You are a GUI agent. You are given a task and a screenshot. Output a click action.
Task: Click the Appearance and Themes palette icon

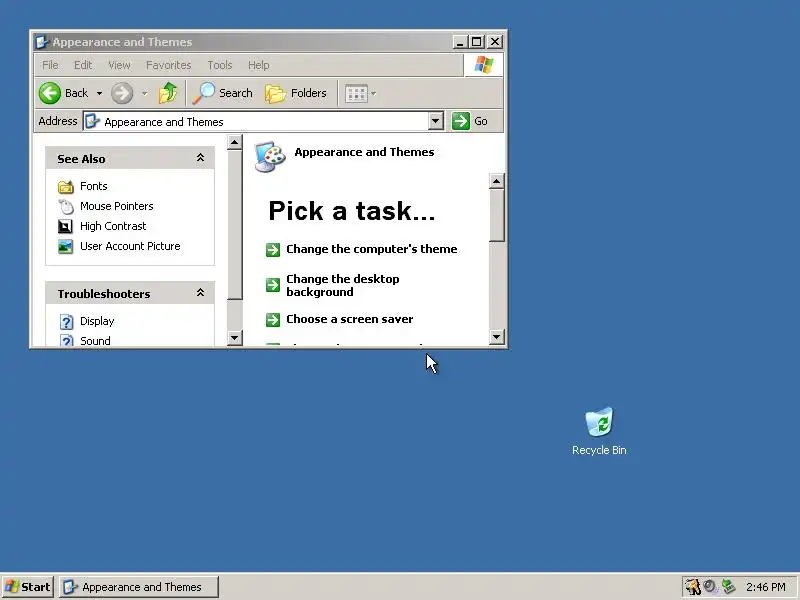(270, 157)
